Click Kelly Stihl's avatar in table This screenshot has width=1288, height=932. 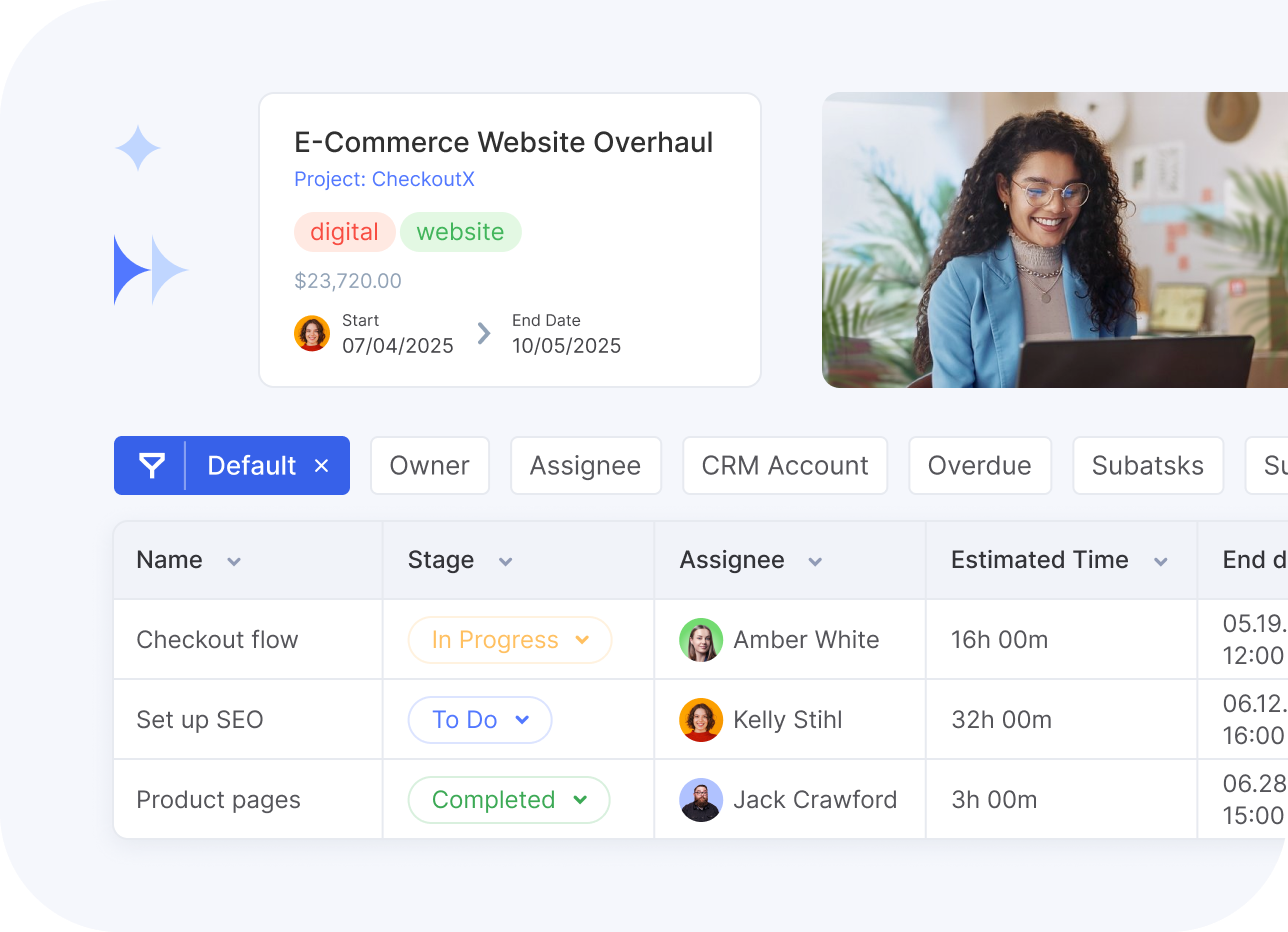701,720
